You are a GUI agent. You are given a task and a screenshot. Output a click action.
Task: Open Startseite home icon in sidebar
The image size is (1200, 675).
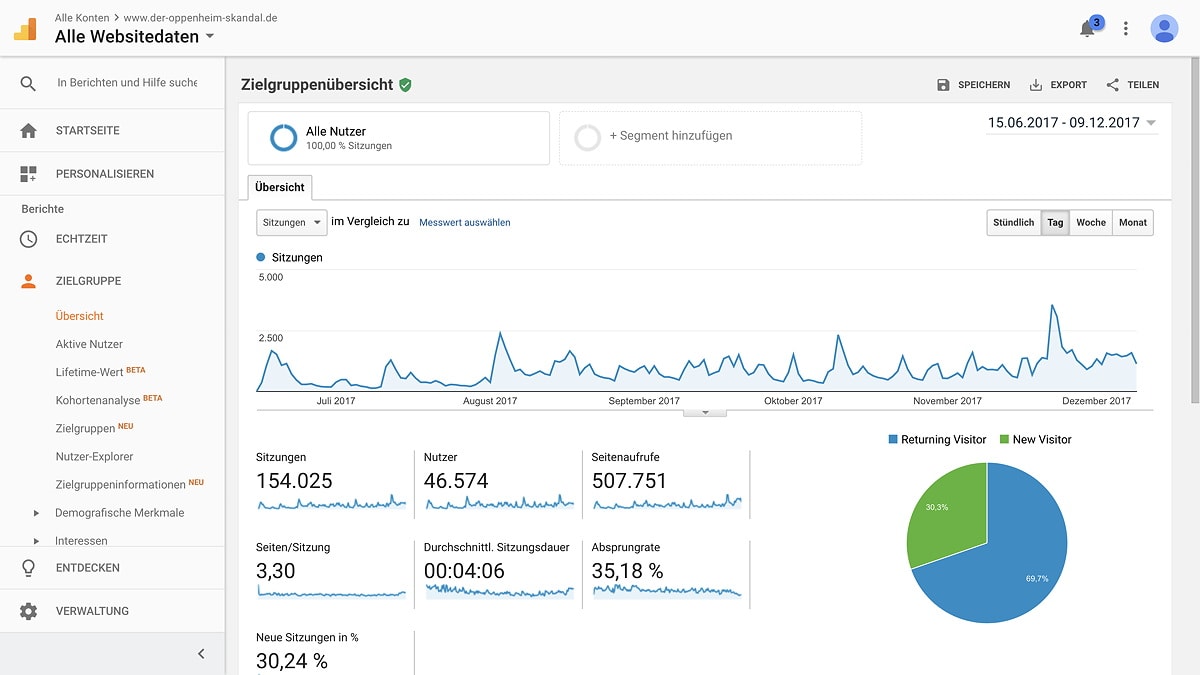point(28,131)
